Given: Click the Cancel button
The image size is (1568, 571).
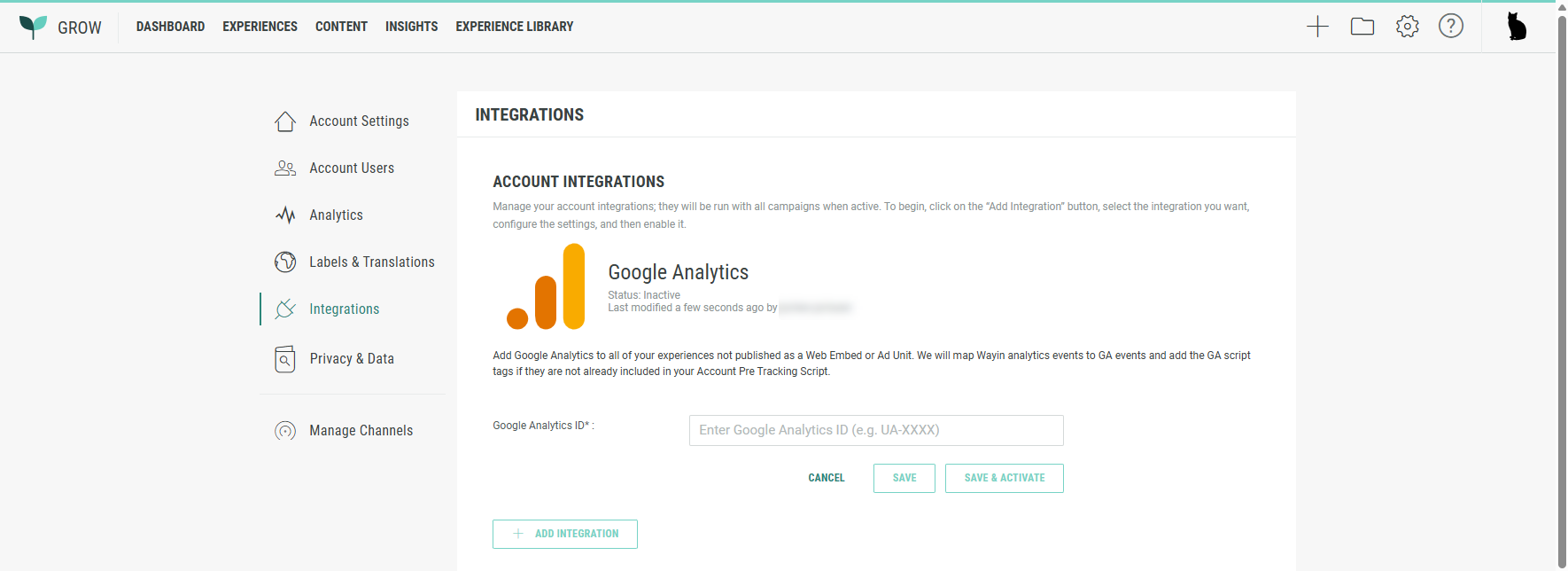Looking at the screenshot, I should [826, 478].
